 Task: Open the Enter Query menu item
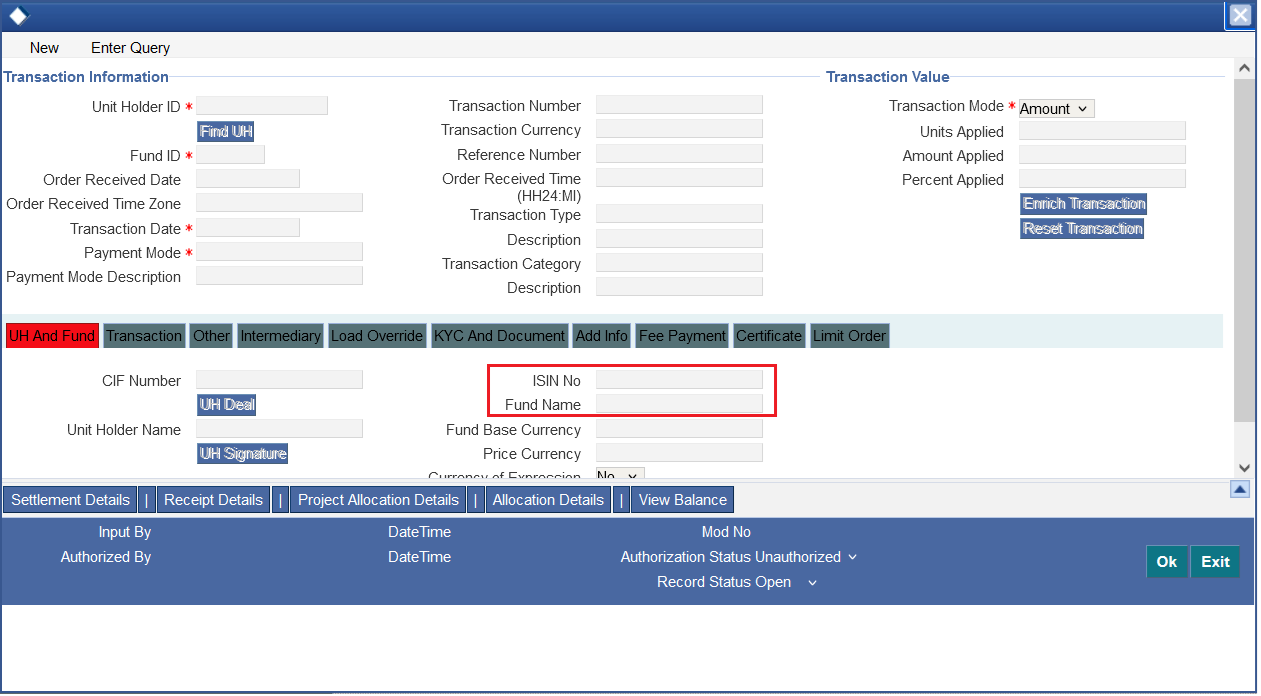(130, 47)
